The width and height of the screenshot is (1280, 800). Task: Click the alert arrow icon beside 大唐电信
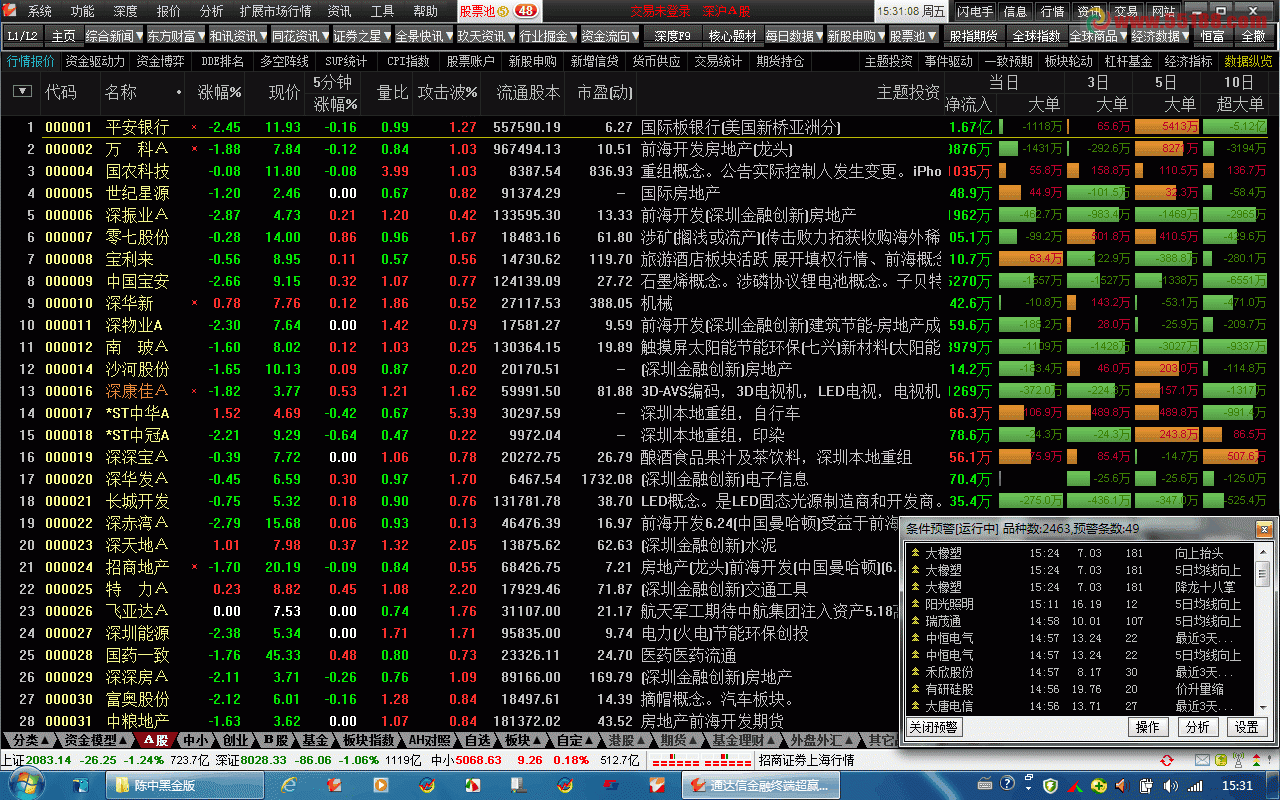[x=915, y=705]
